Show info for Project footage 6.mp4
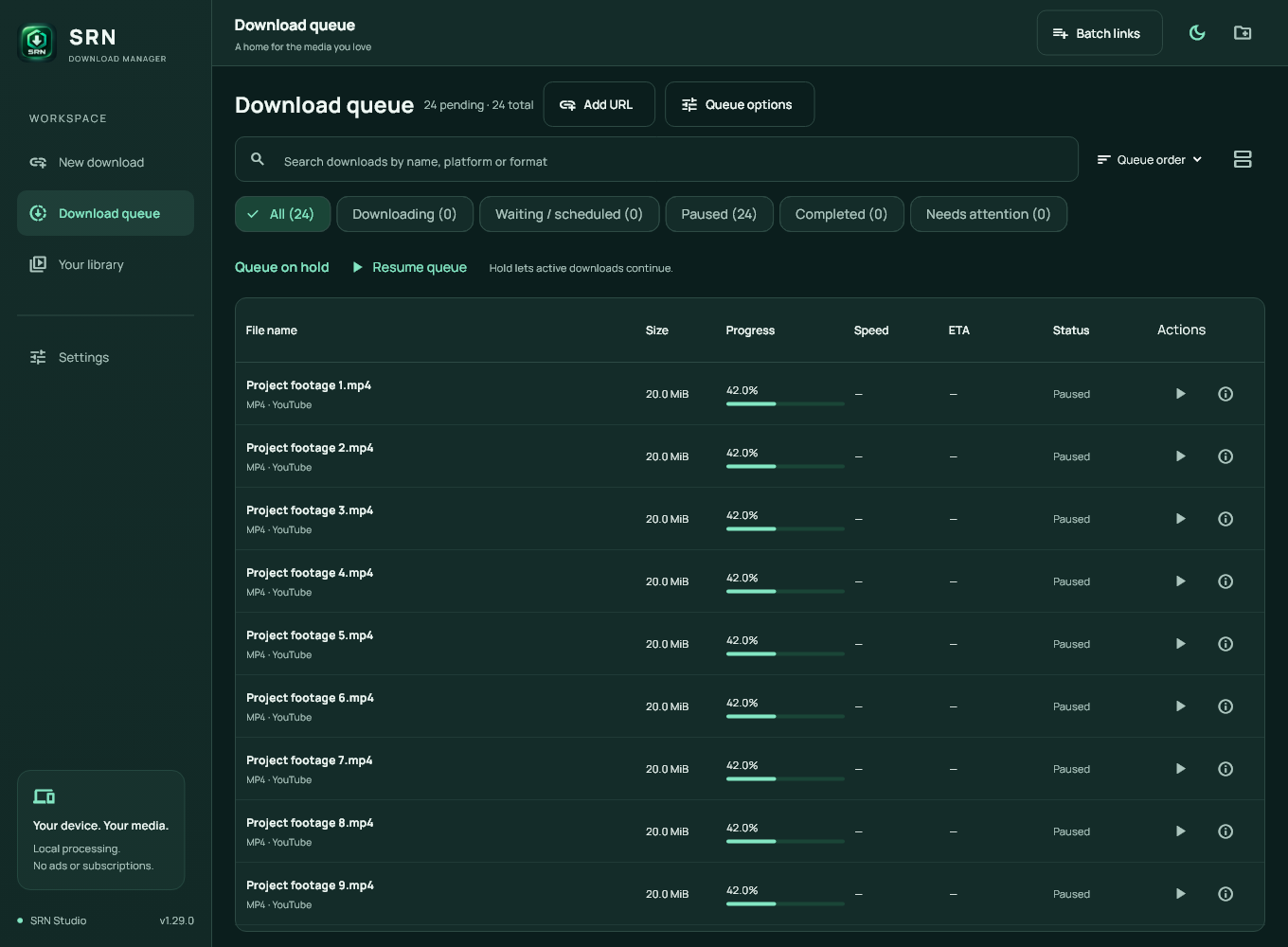 click(1225, 706)
